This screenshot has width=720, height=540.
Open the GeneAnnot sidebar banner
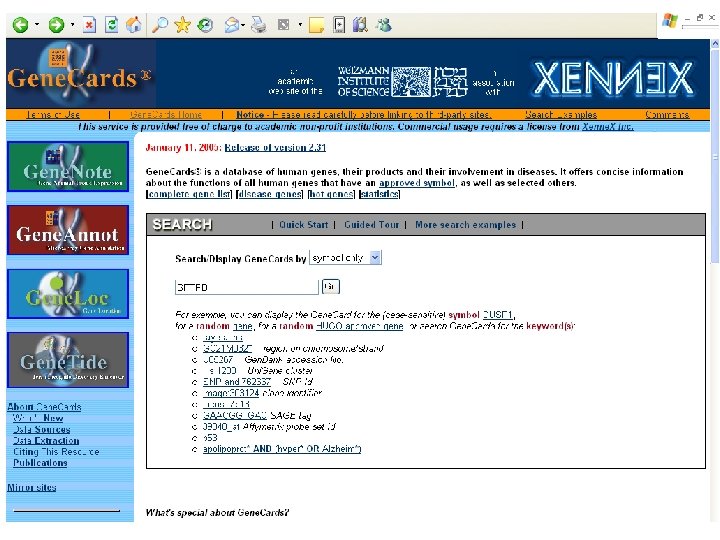tap(68, 230)
